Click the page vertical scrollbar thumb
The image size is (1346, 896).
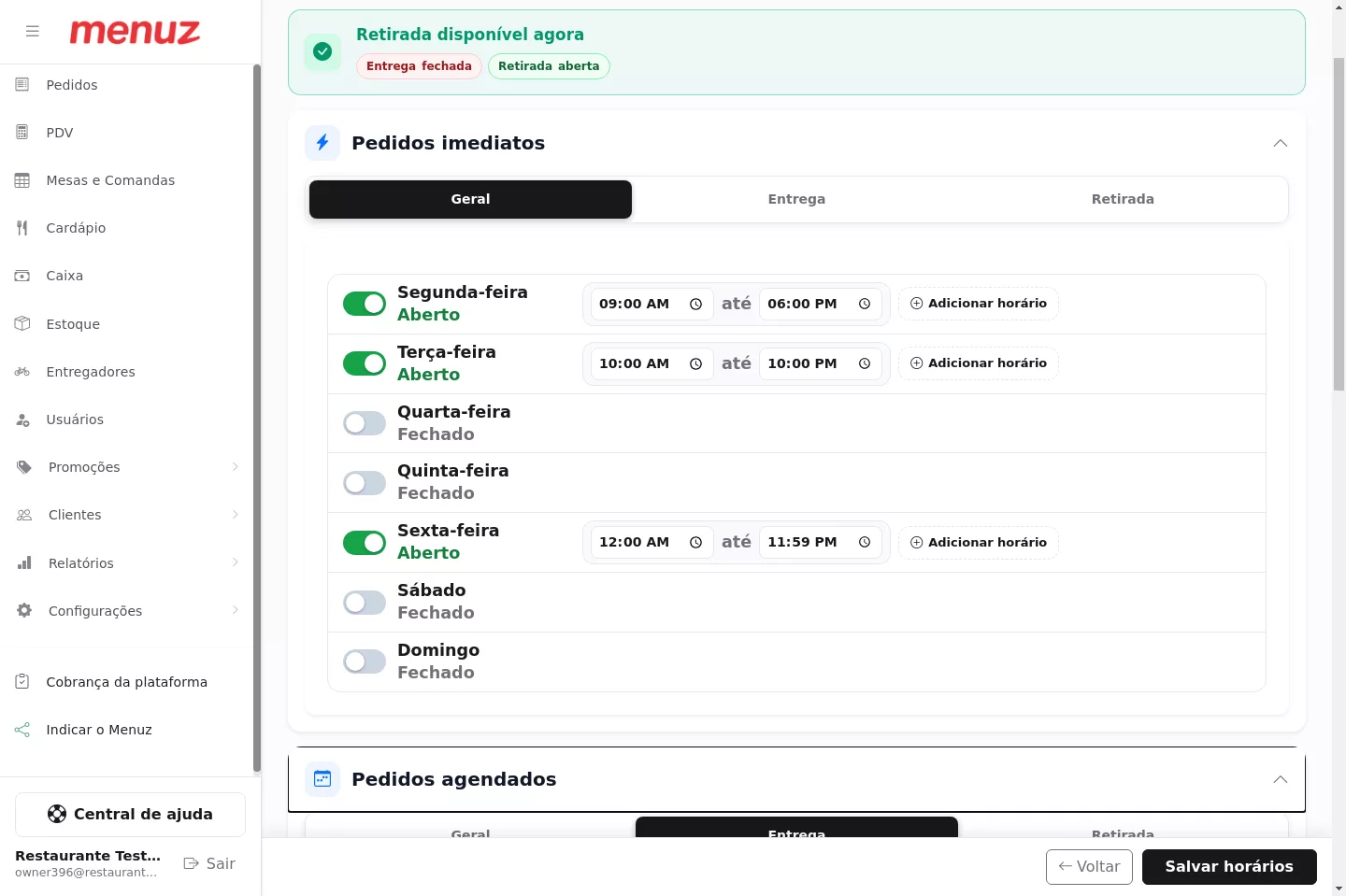(x=1339, y=224)
